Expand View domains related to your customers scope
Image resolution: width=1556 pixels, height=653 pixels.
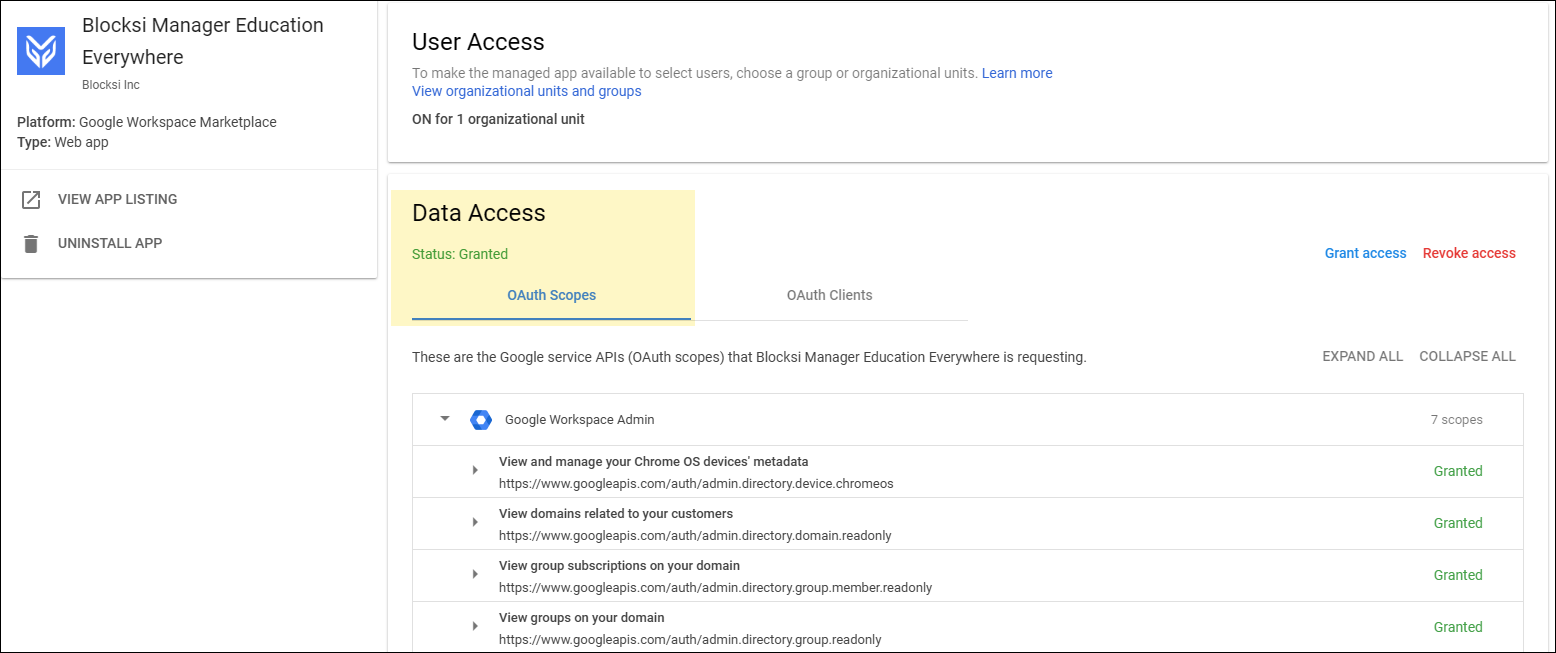(475, 523)
